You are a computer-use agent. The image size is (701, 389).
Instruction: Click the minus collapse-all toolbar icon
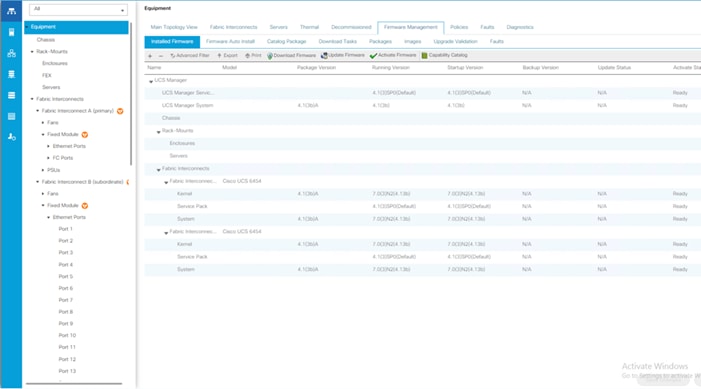[161, 55]
